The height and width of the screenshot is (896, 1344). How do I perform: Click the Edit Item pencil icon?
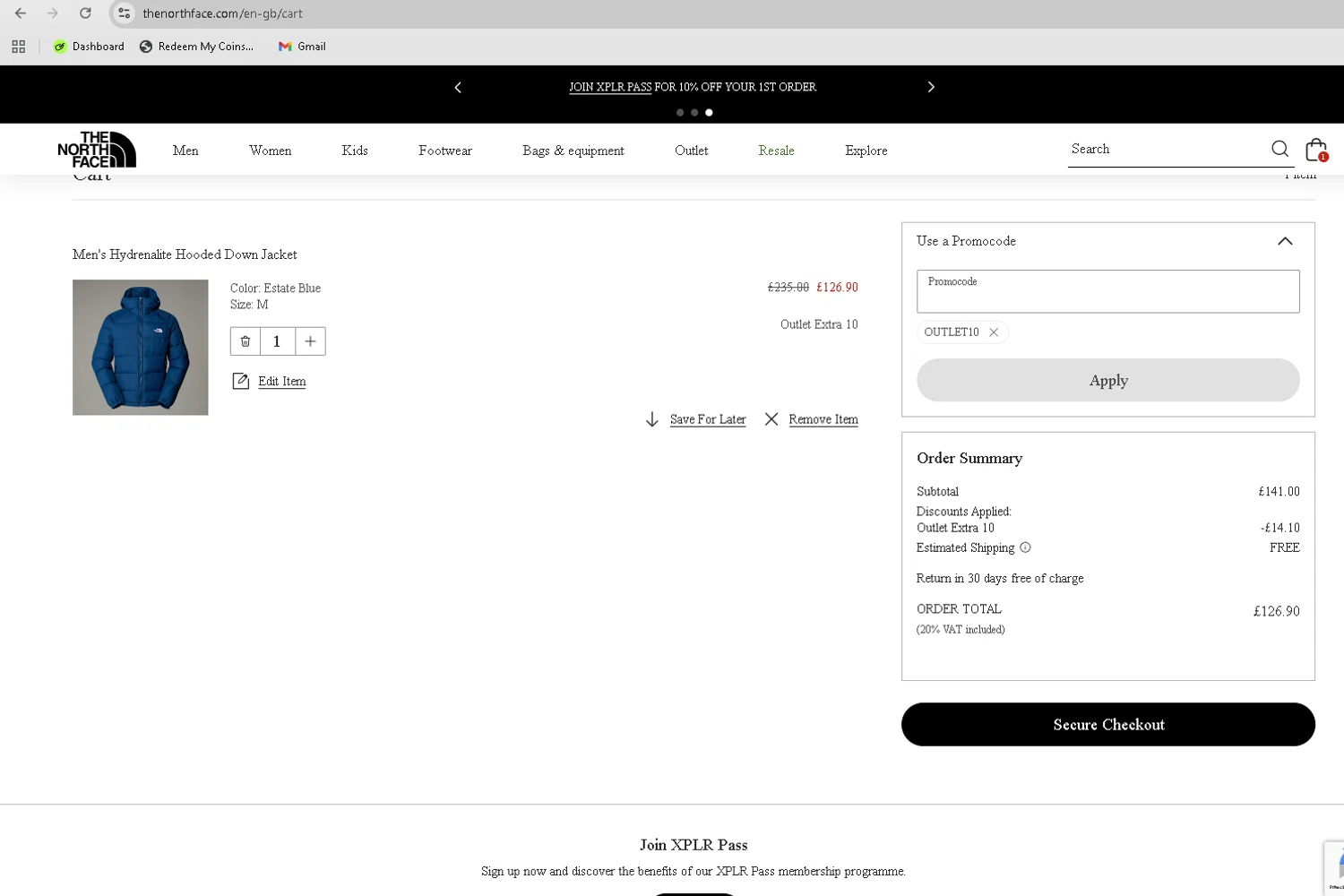[240, 382]
